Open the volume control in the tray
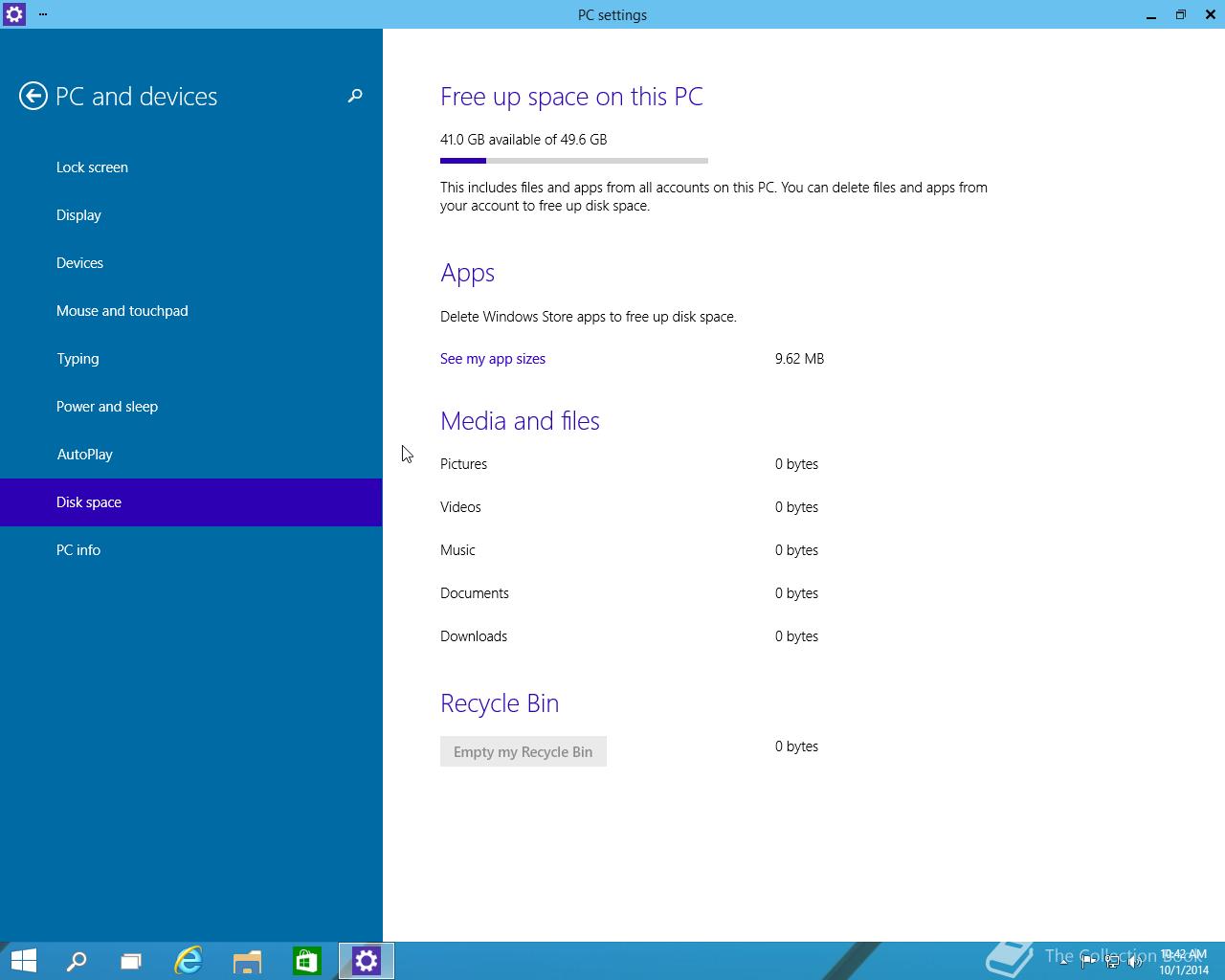The height and width of the screenshot is (980, 1225). click(x=1136, y=963)
